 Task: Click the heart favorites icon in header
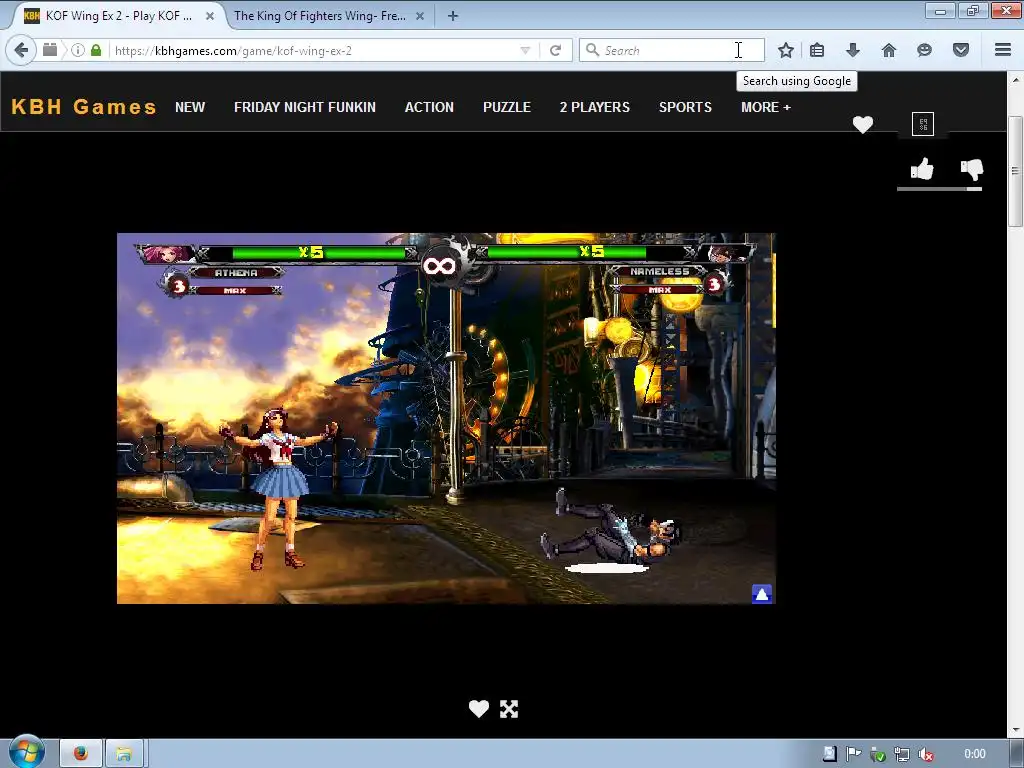pos(863,124)
